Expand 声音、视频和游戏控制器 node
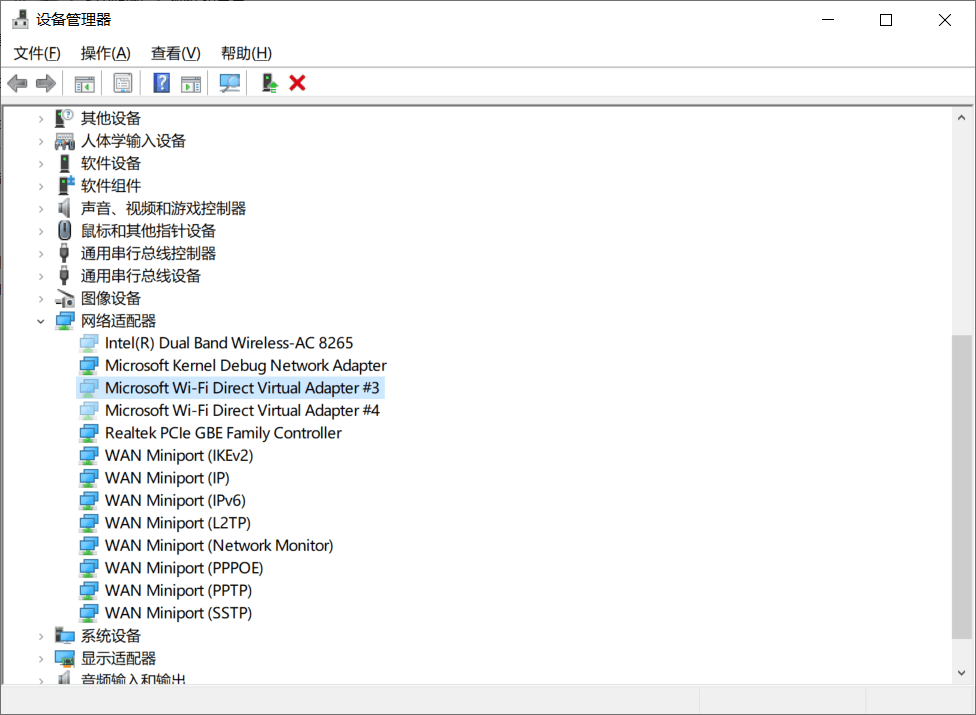The width and height of the screenshot is (976, 715). pyautogui.click(x=40, y=208)
